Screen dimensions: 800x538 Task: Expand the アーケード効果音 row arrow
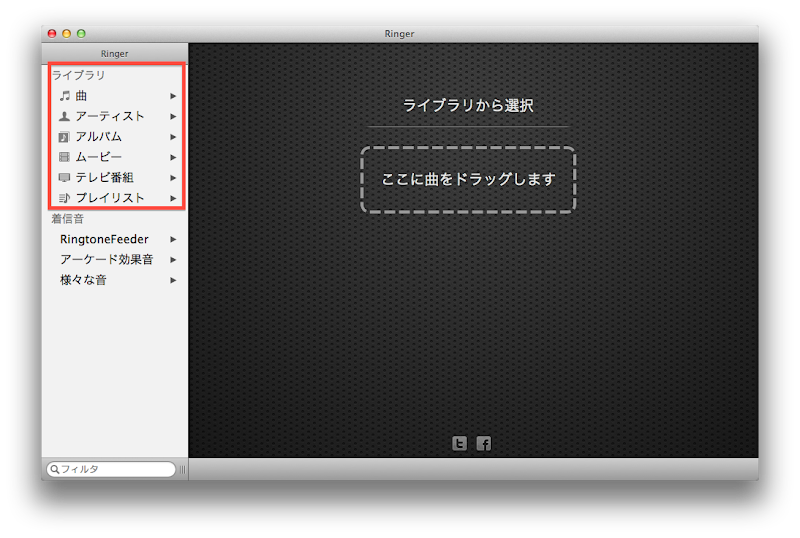pos(173,260)
